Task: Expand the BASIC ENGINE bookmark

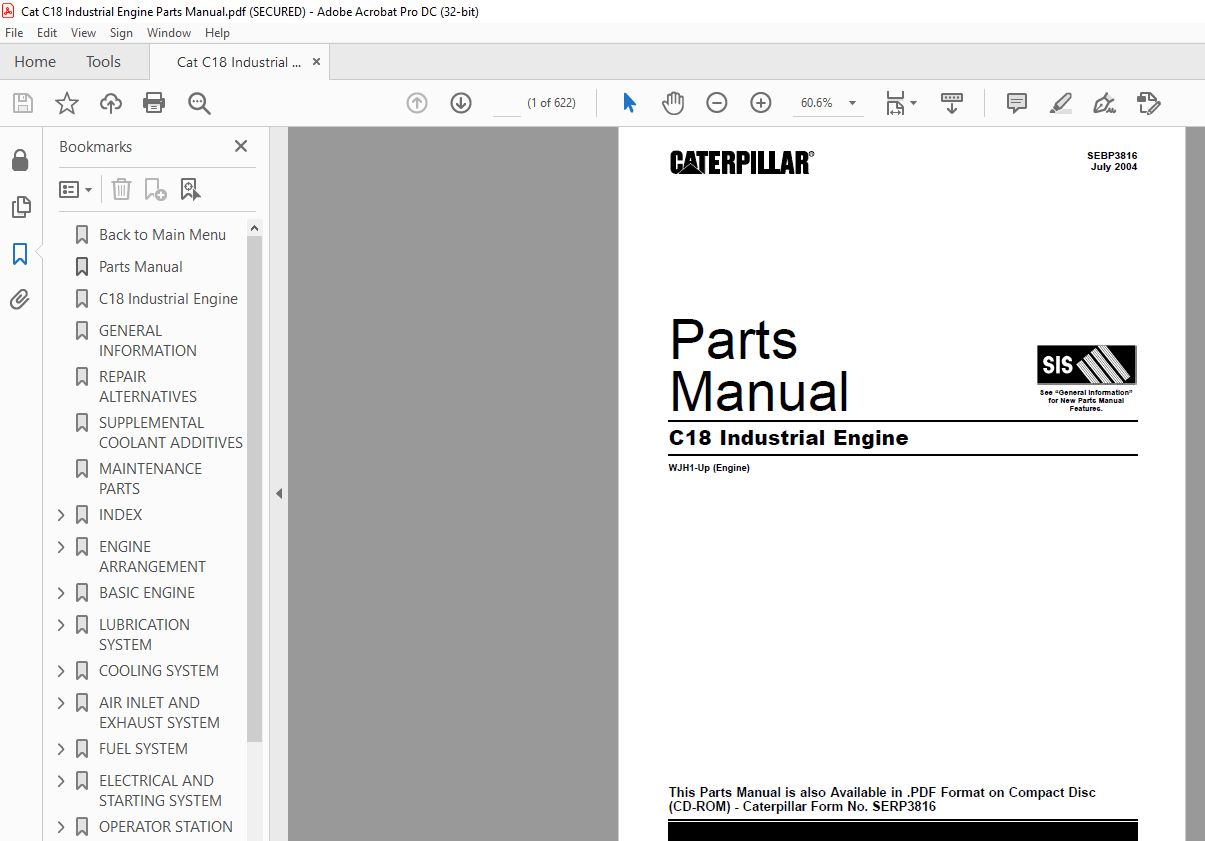Action: 61,593
